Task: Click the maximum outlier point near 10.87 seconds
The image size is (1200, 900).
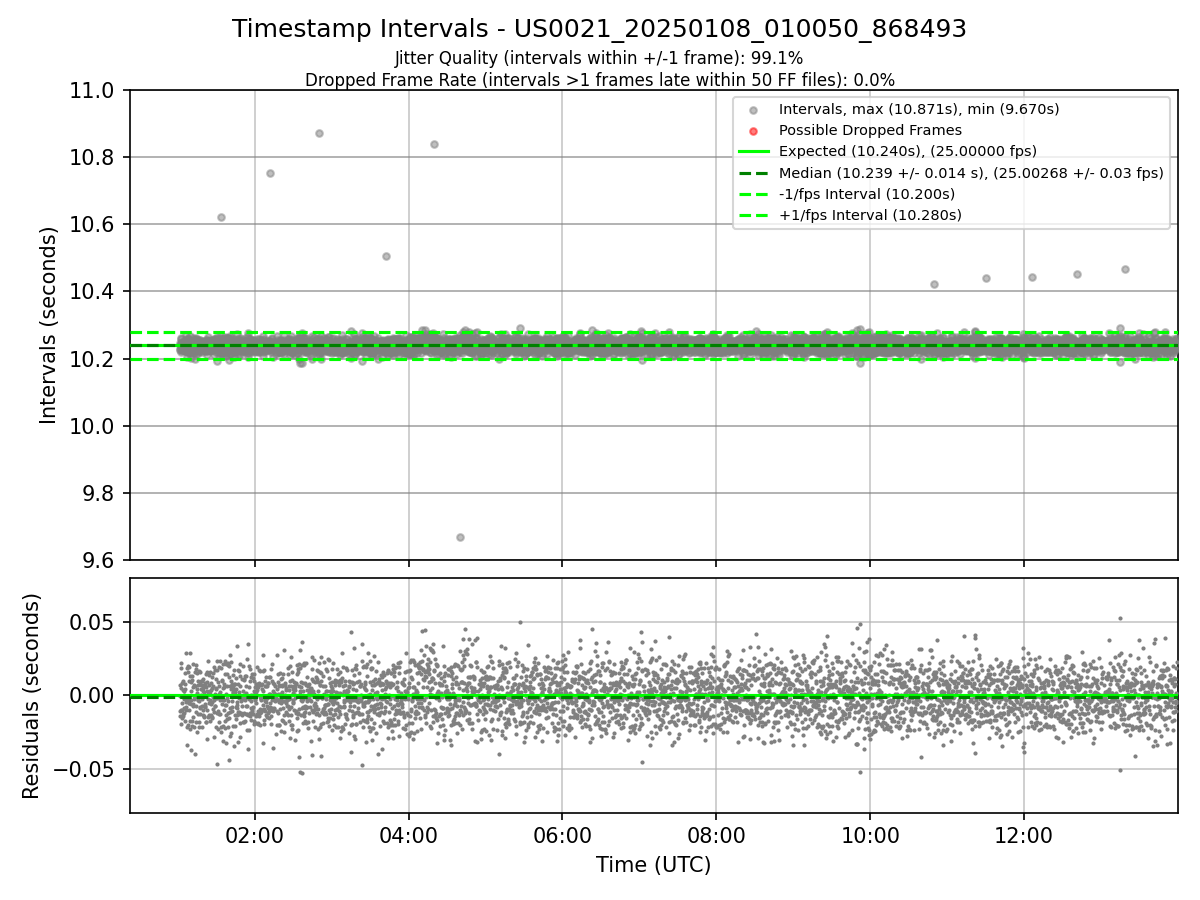Action: [x=319, y=133]
